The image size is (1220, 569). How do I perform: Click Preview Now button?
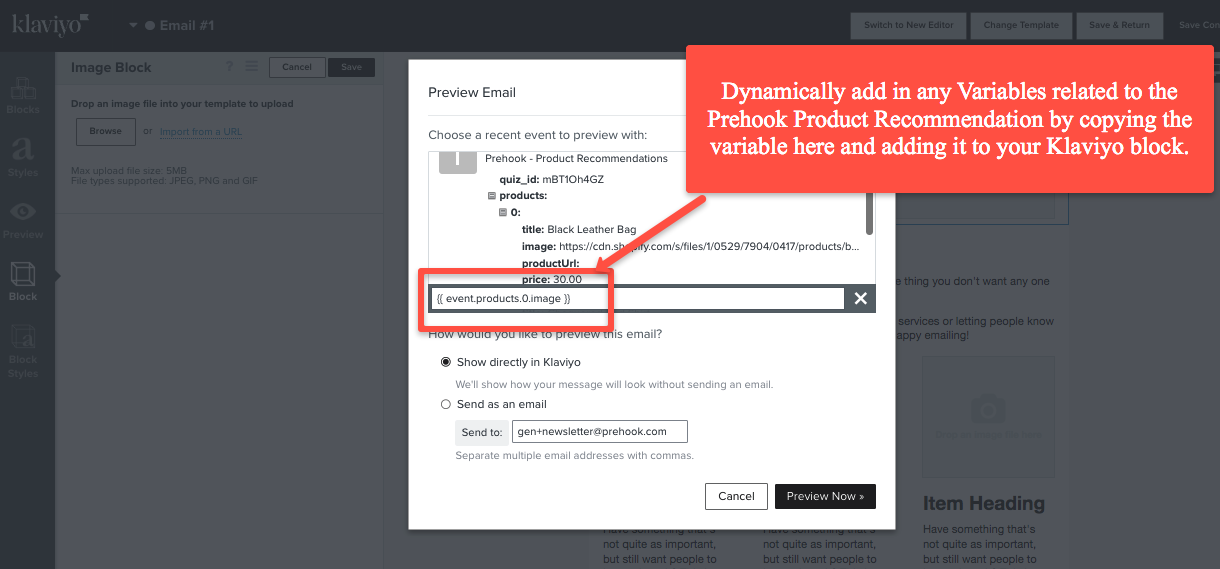click(x=825, y=496)
